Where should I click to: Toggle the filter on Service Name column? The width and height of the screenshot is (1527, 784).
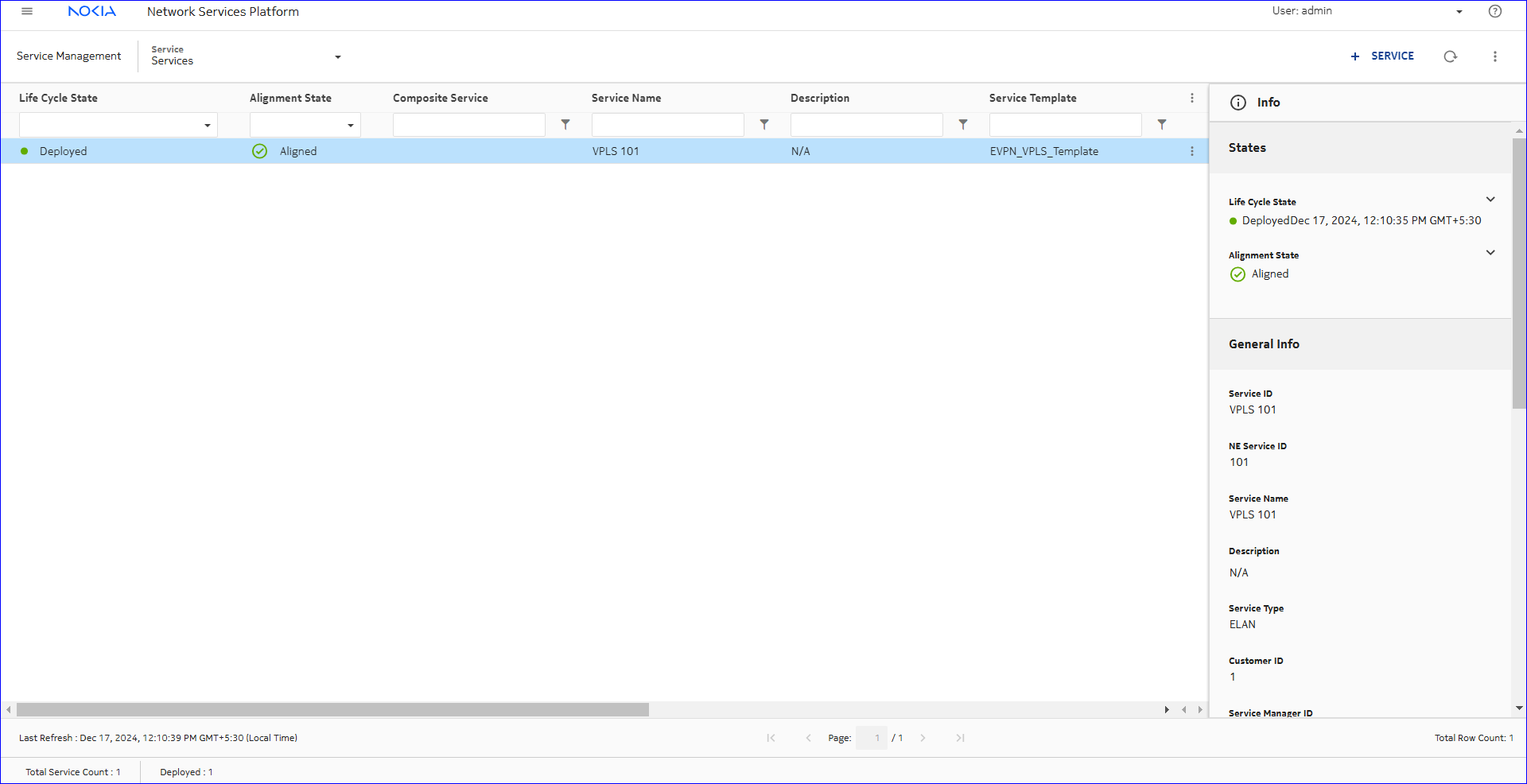[x=764, y=125]
